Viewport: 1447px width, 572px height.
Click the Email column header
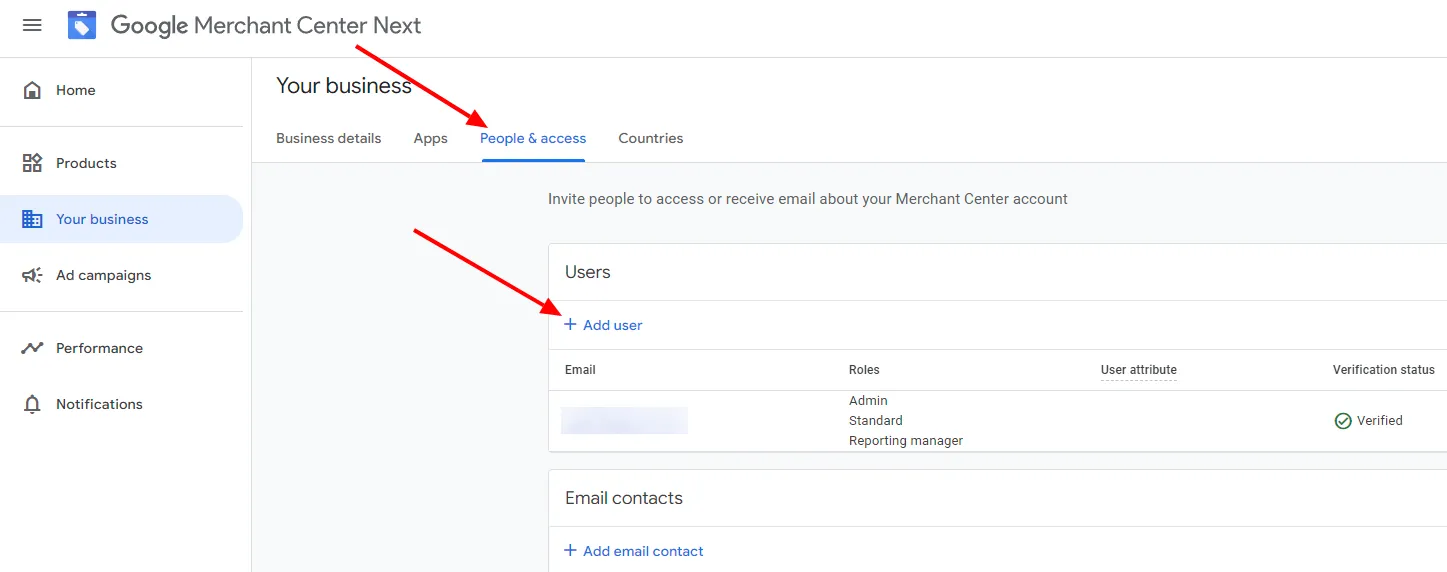(580, 370)
